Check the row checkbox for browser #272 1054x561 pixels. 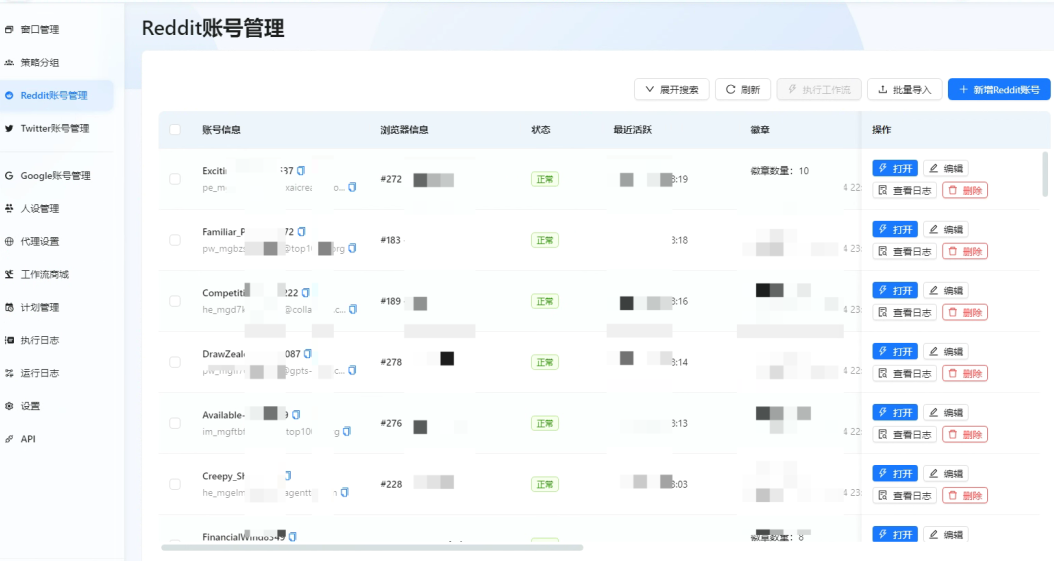pos(175,179)
